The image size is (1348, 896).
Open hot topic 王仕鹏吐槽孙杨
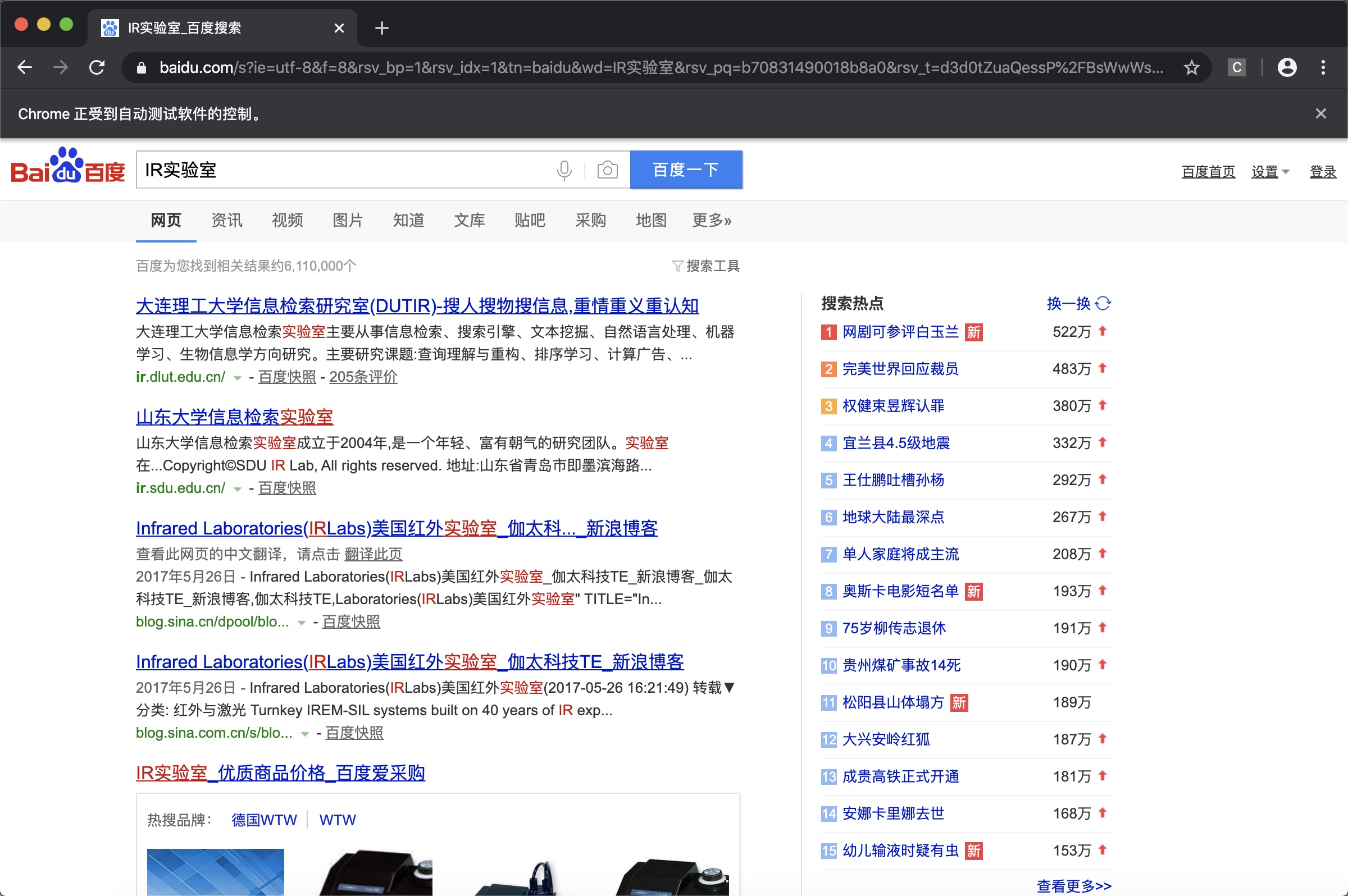coord(894,481)
